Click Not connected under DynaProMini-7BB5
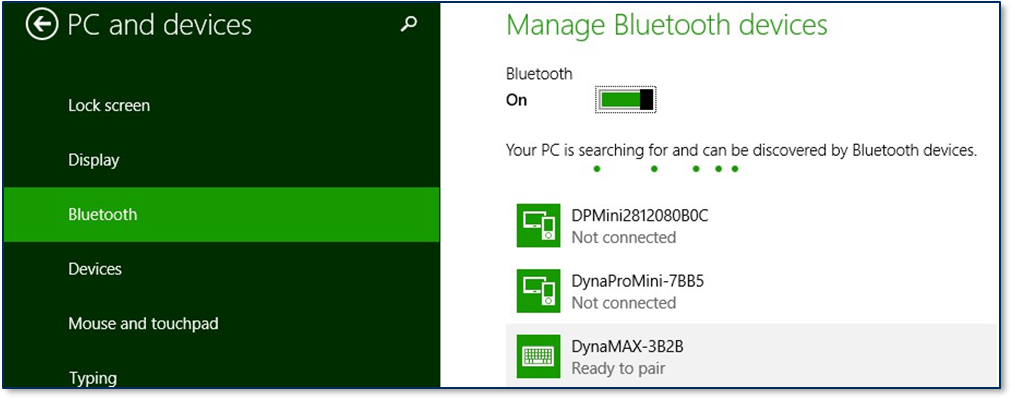Screen dimensions: 1012x399 623,303
